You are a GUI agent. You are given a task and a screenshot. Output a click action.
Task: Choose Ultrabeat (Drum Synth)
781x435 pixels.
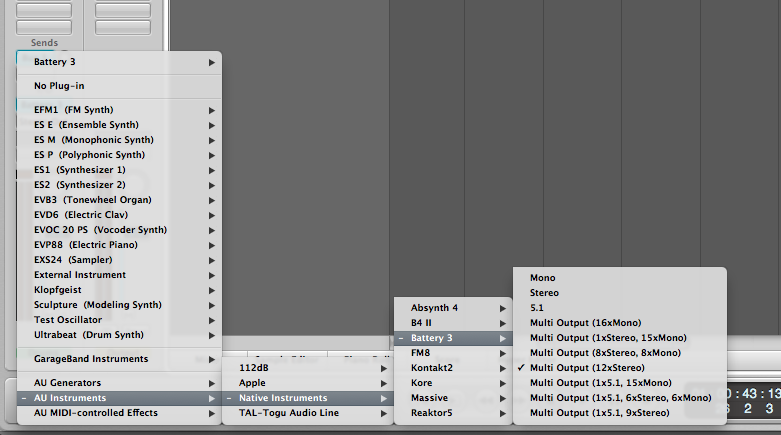click(120, 334)
